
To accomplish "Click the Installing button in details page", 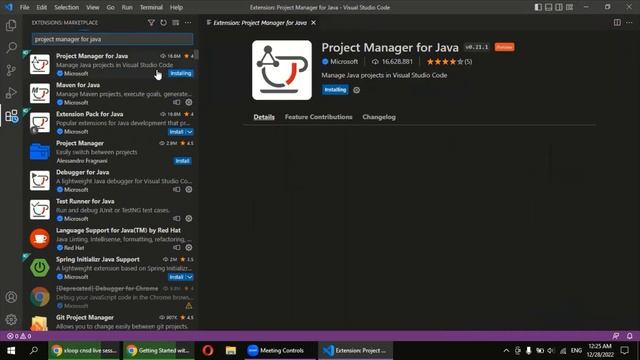I will [335, 90].
